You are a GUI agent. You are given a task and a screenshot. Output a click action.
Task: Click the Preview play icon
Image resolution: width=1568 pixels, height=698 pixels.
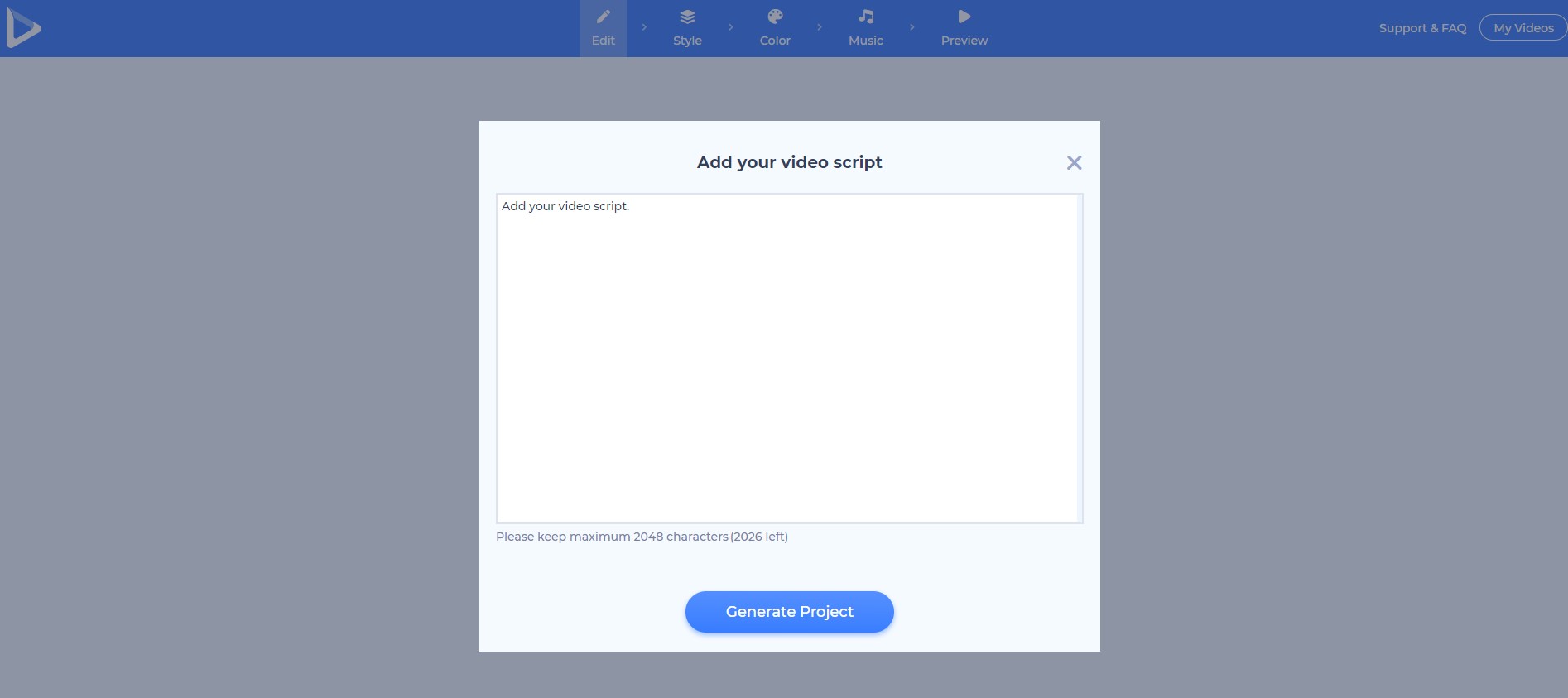[964, 17]
